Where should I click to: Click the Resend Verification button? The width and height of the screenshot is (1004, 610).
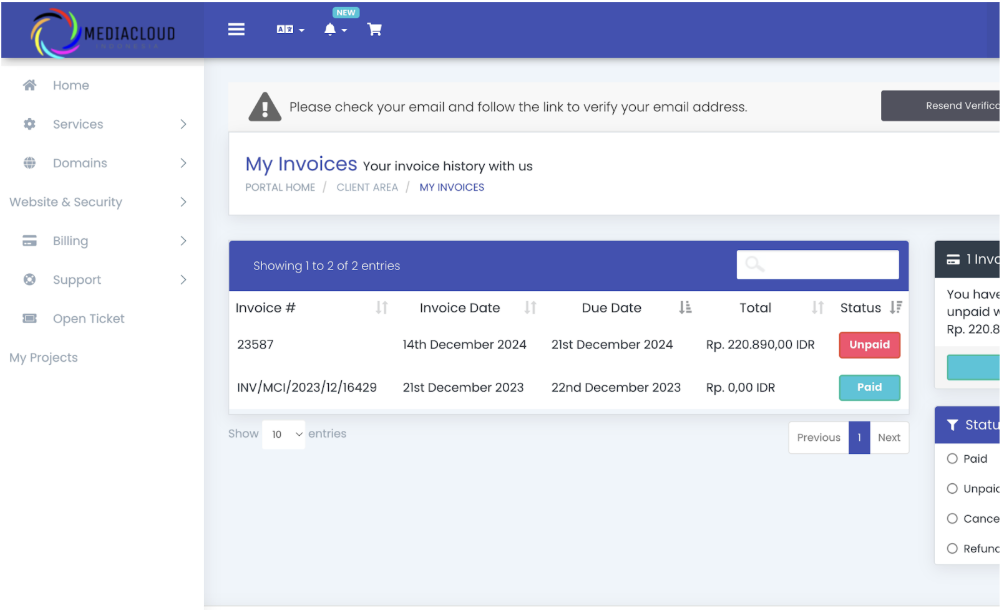point(940,106)
